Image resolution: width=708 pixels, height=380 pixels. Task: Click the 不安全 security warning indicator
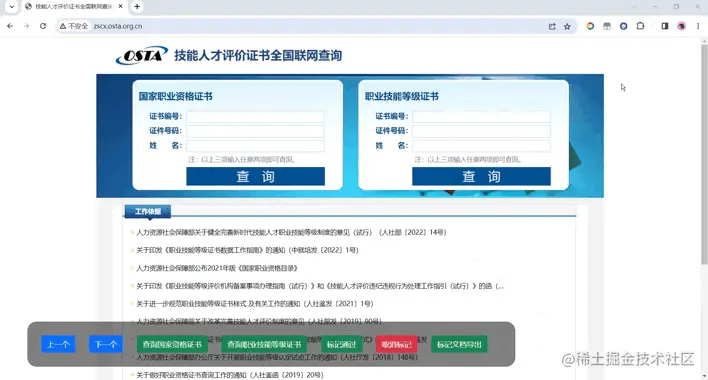(x=74, y=26)
